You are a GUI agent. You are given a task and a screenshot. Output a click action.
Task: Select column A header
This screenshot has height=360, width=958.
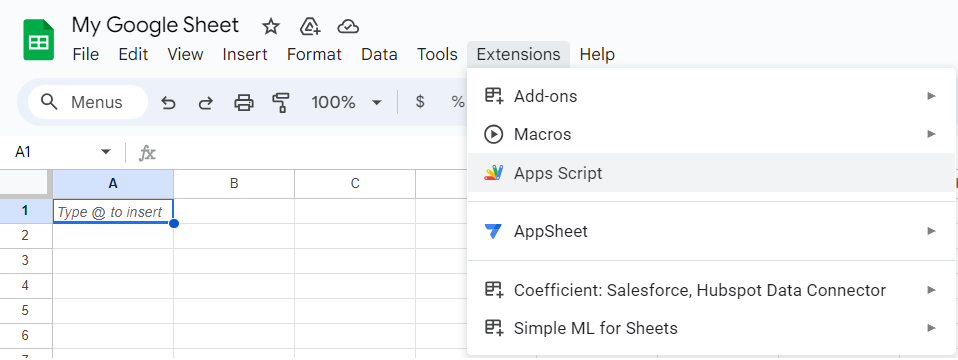[x=113, y=183]
